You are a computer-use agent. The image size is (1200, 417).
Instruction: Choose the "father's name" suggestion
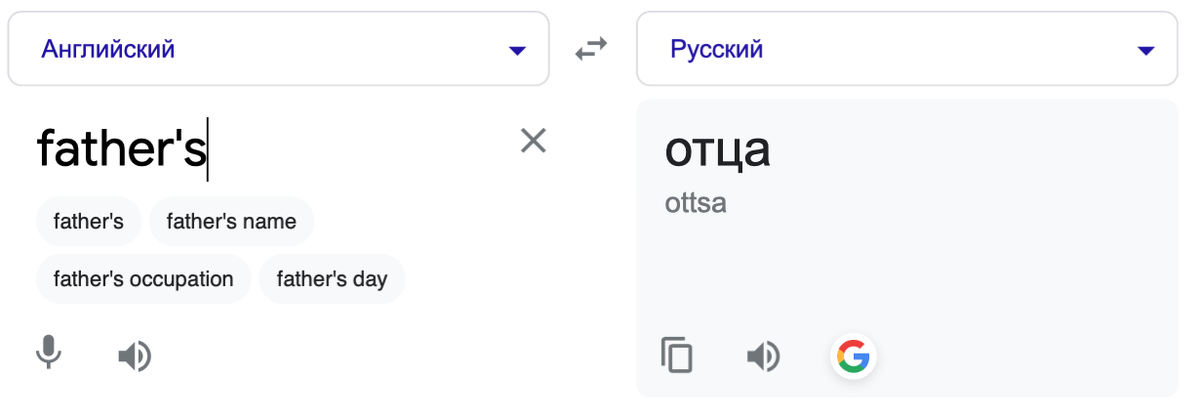(x=231, y=221)
